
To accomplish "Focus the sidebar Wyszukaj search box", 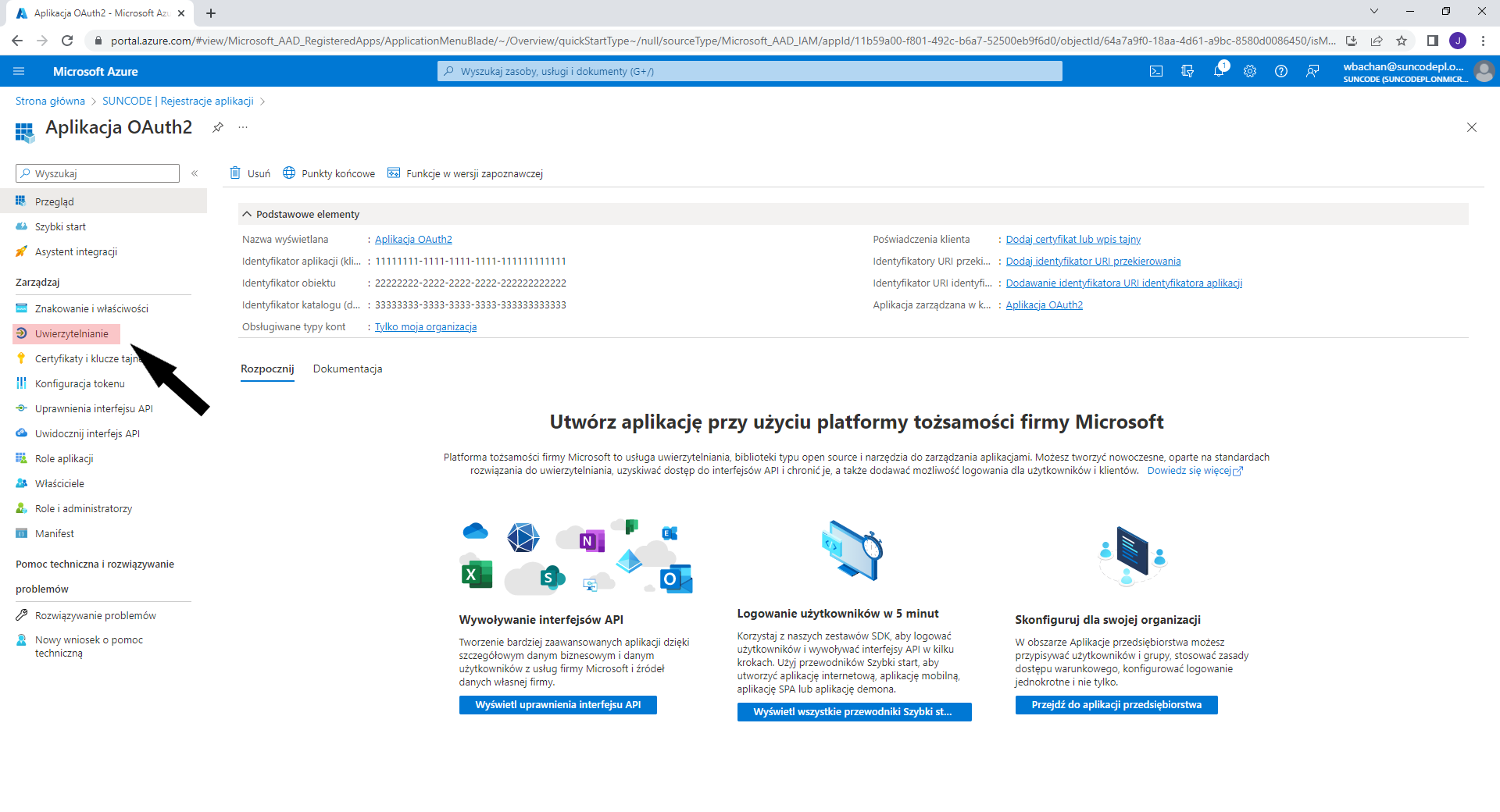I will [x=98, y=173].
